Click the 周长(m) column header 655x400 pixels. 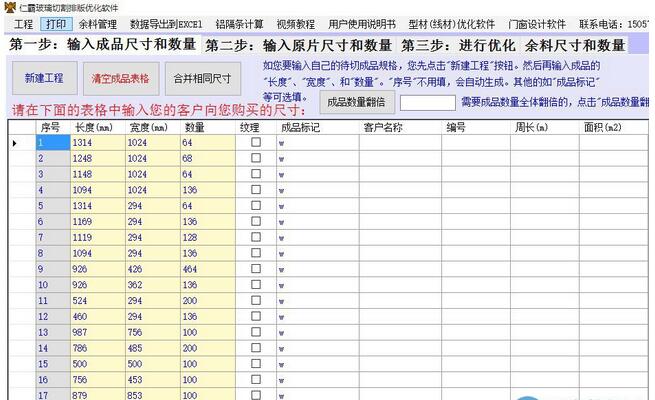pyautogui.click(x=545, y=127)
